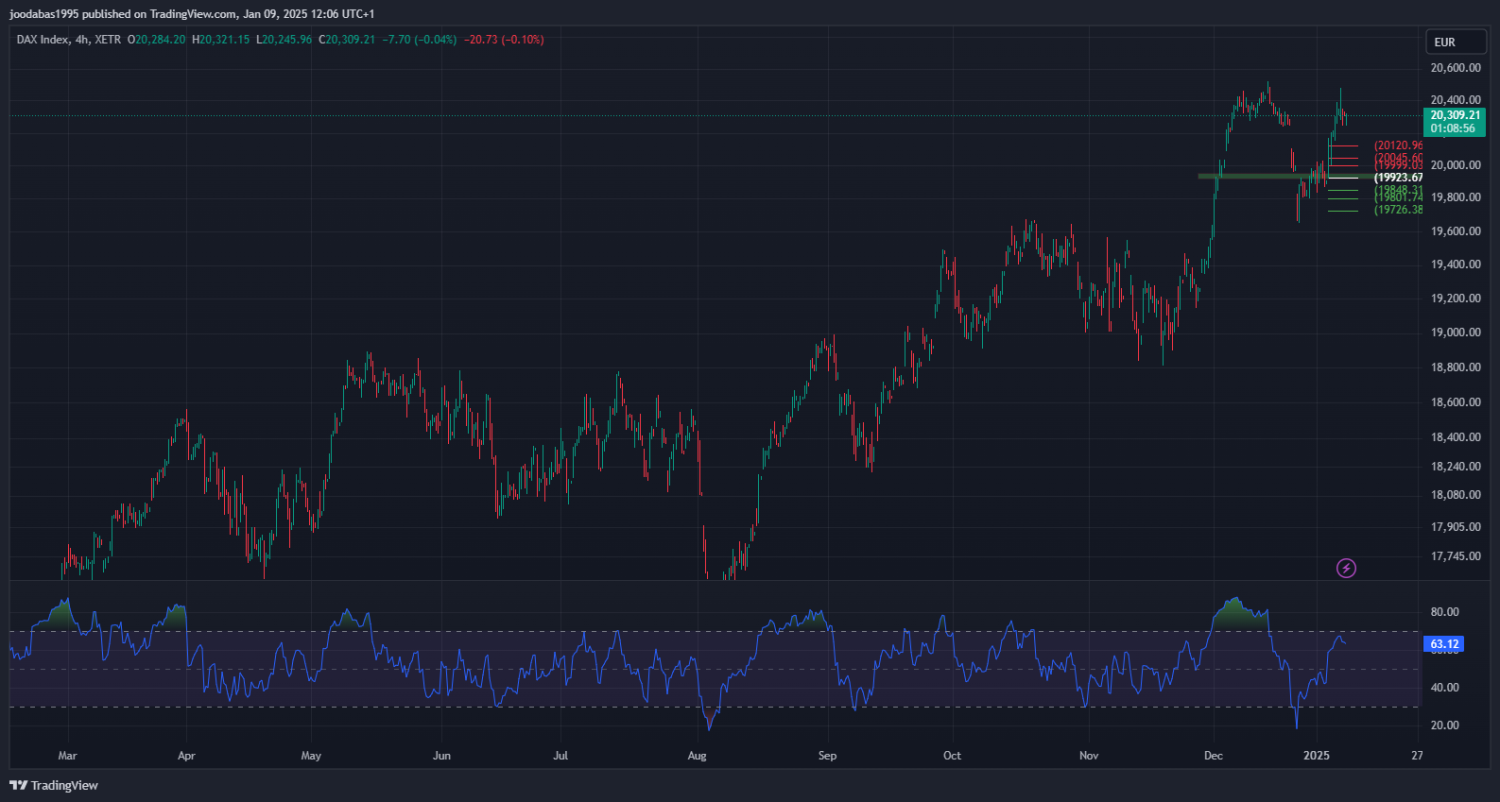Click the 2025 marker on time axis
Viewport: 1500px width, 802px height.
[1318, 755]
